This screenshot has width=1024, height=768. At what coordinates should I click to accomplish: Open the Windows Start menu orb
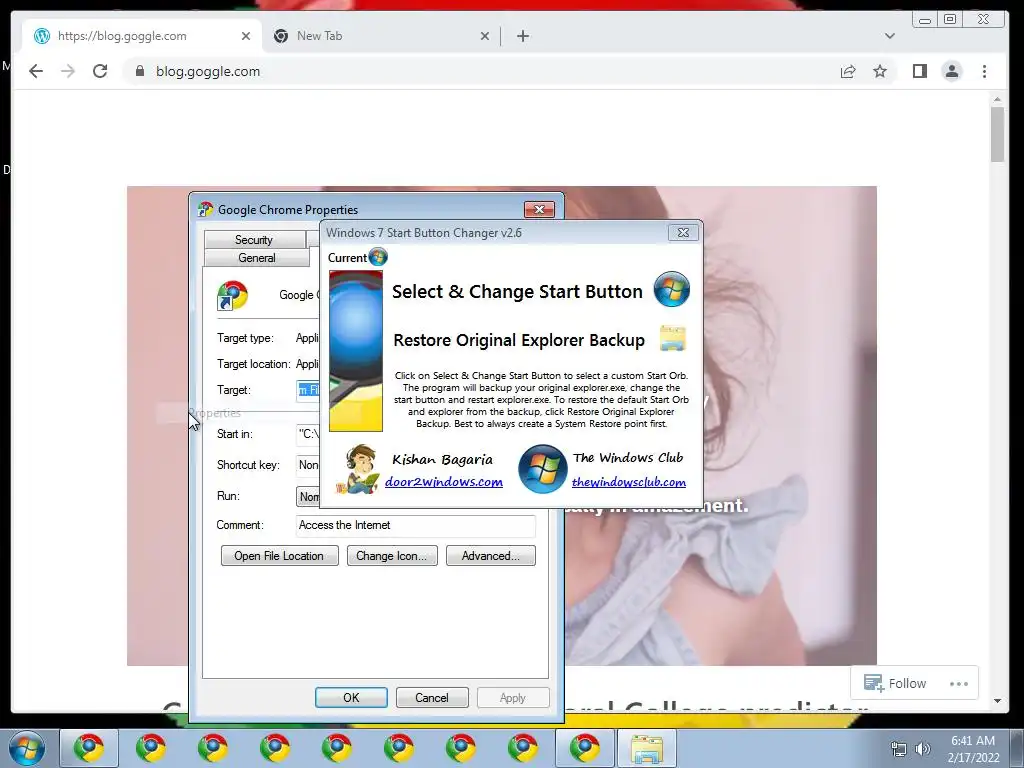[x=26, y=748]
